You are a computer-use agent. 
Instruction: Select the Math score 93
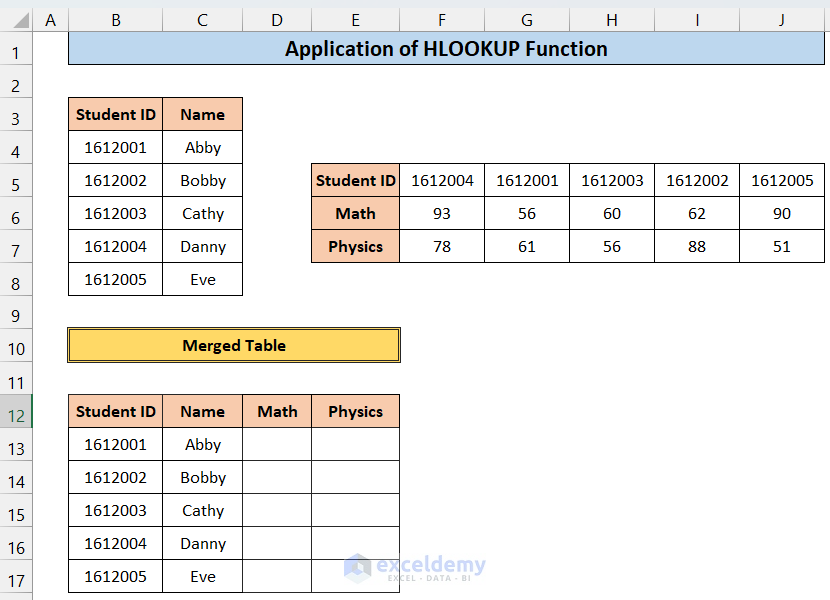coord(442,213)
